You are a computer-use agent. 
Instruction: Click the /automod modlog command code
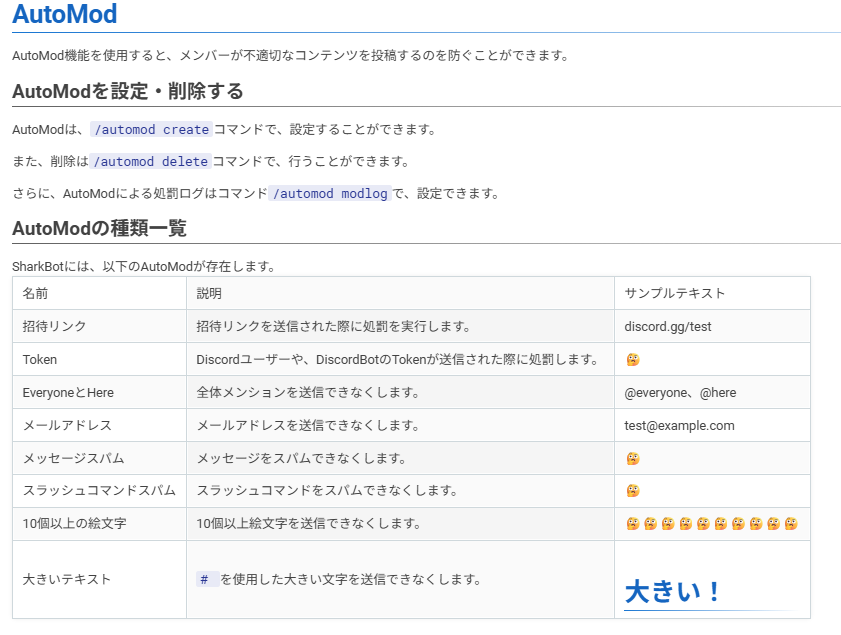pos(330,194)
